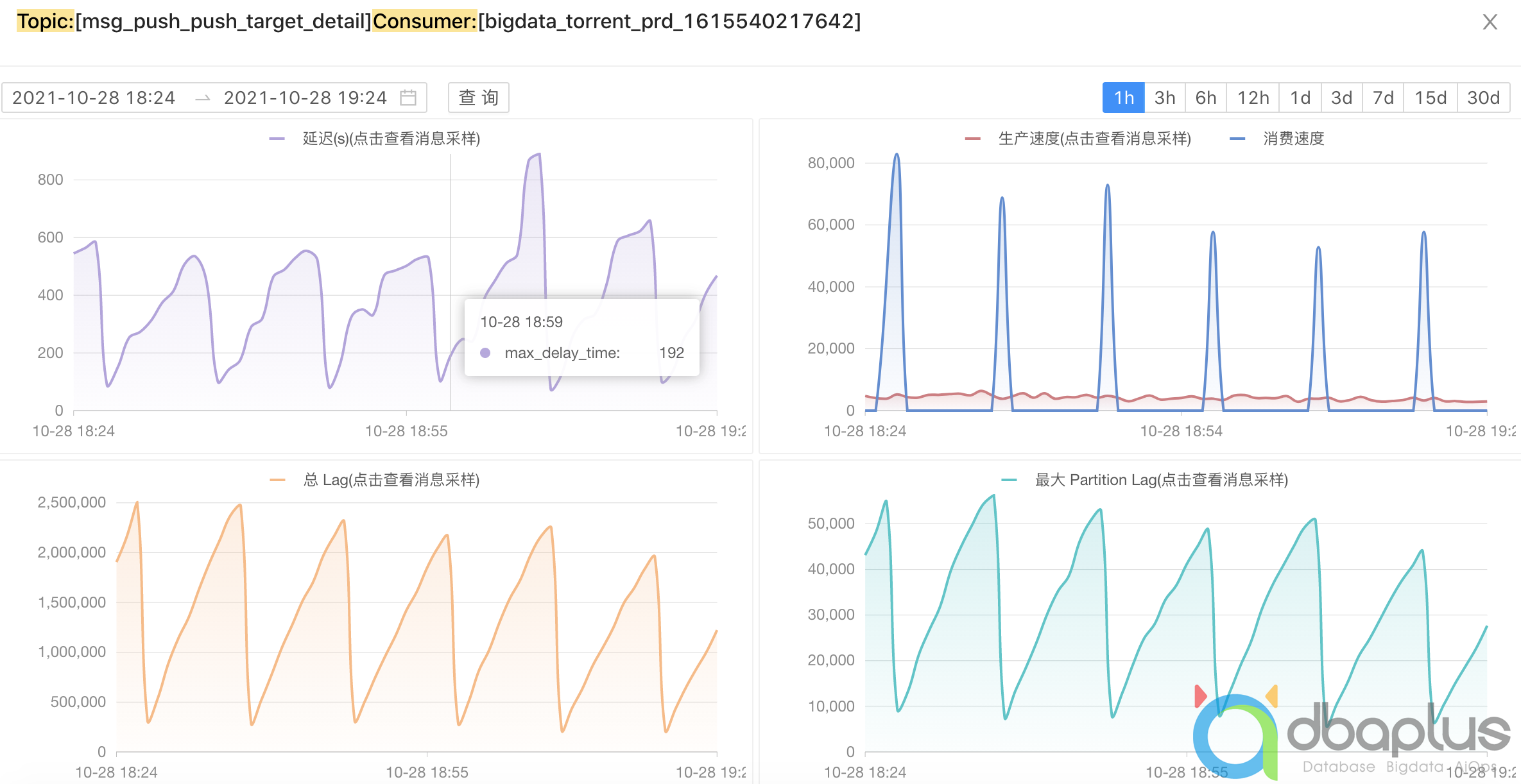Click the 10-28 18:54 label on speed chart axis

pos(1181,431)
